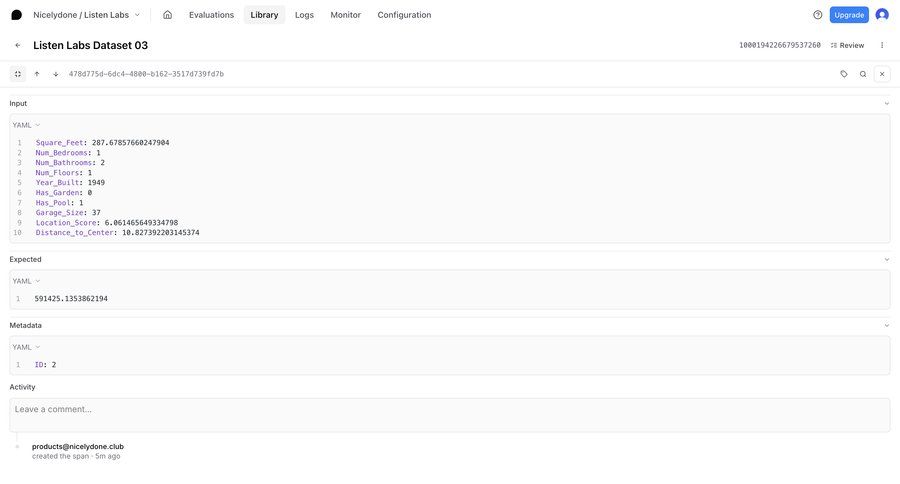Click the tag icon for the row
Viewport: 900px width, 484px height.
pos(844,74)
